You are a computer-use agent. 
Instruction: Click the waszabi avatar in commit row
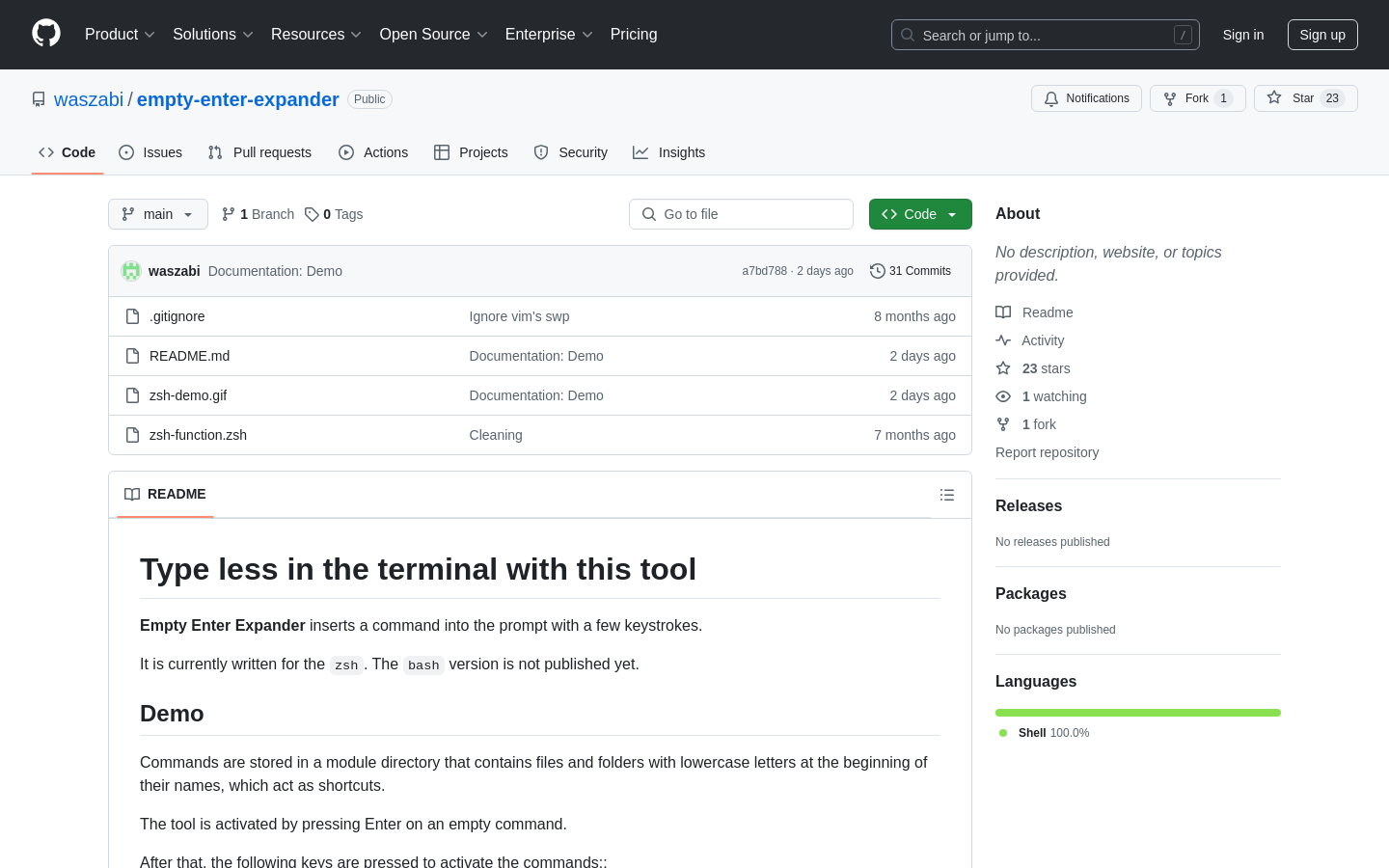click(x=131, y=271)
